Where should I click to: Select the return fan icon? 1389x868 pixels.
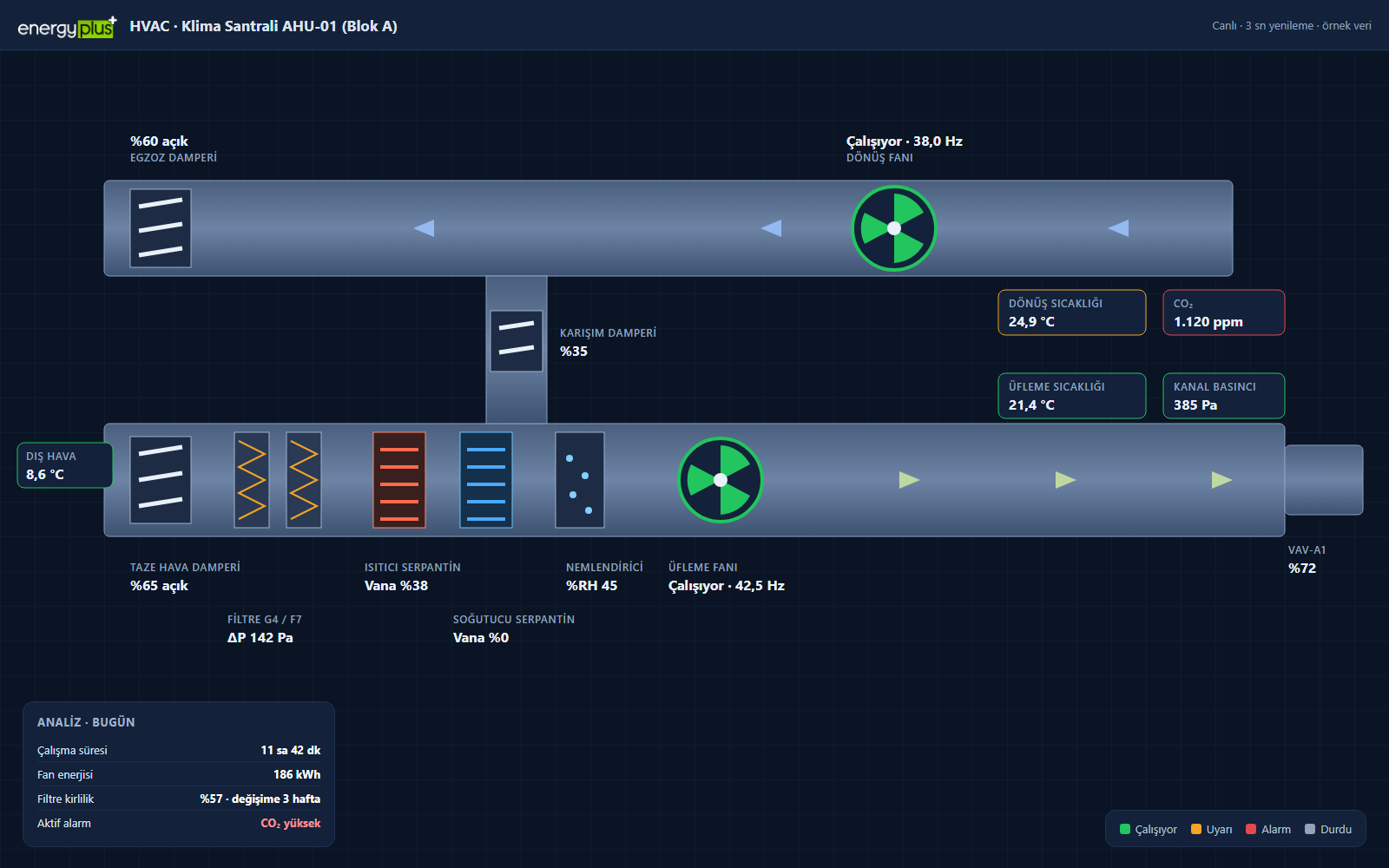(894, 228)
